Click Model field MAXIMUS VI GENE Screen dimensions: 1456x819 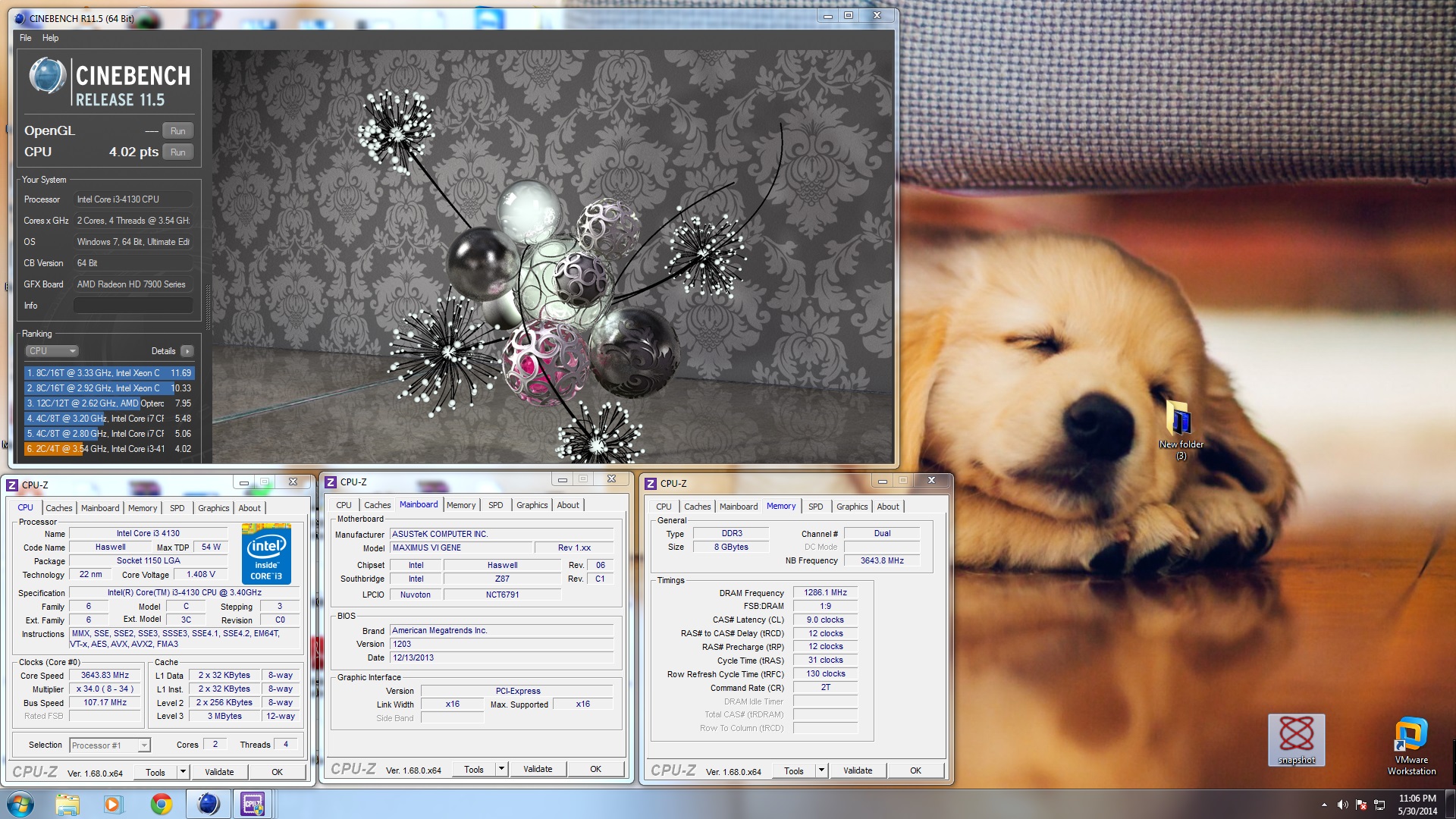point(461,548)
